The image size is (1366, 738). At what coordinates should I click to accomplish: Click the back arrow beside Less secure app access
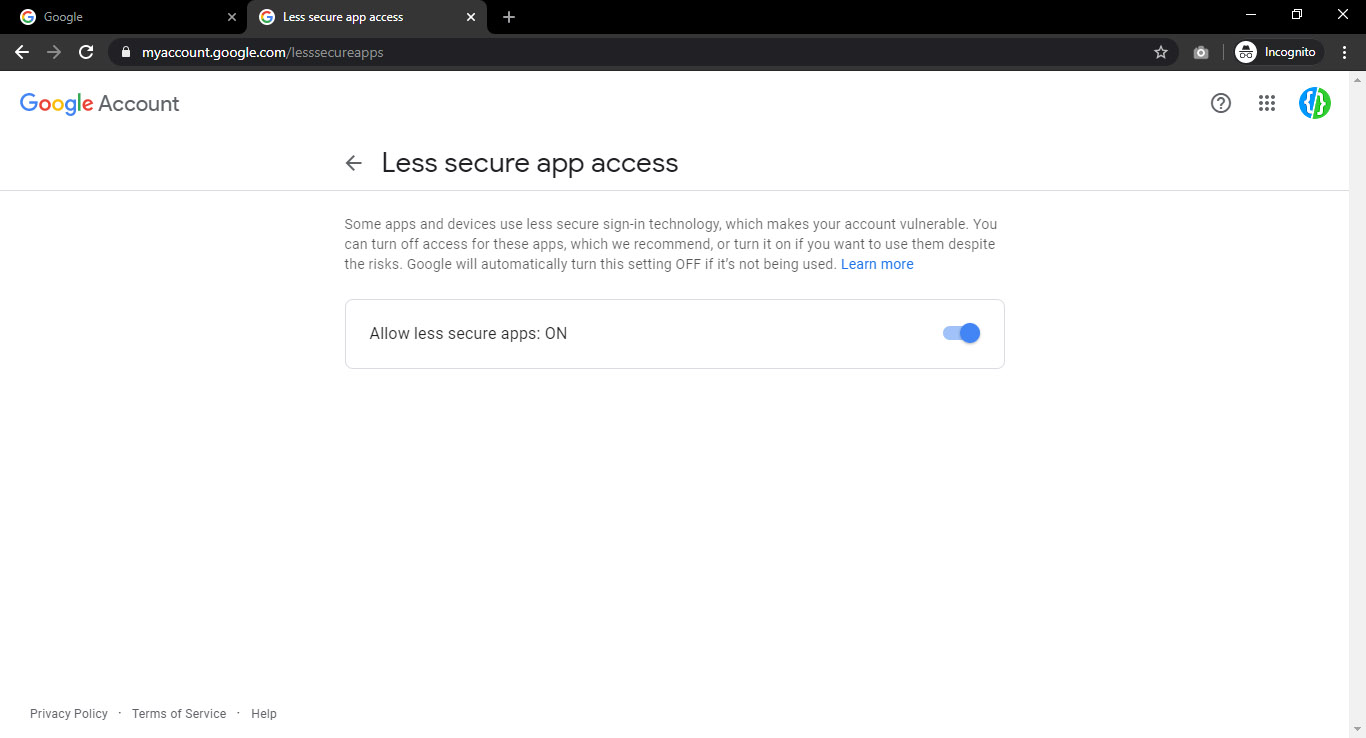tap(354, 162)
